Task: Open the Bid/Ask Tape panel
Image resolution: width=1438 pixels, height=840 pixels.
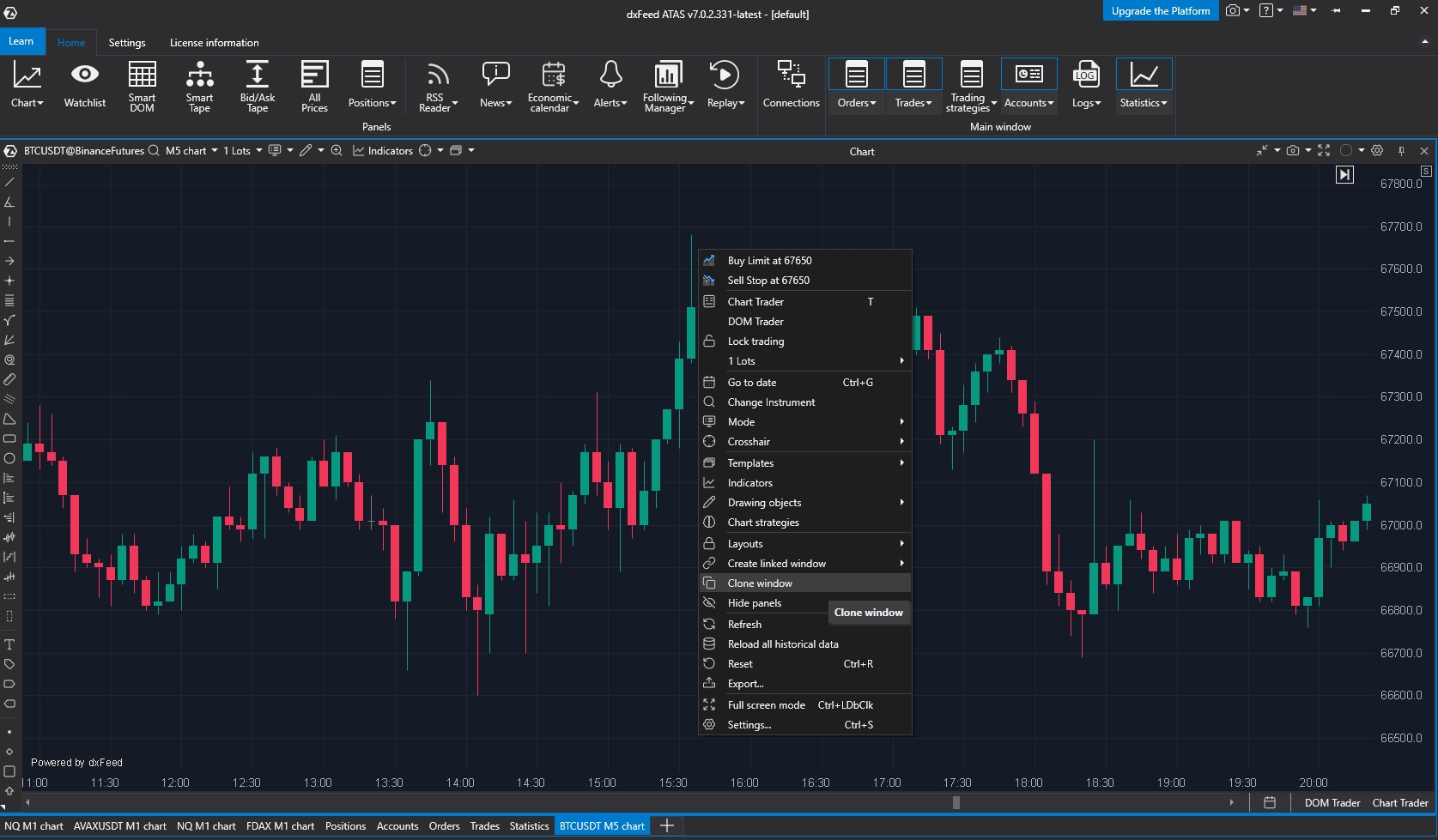Action: (257, 85)
